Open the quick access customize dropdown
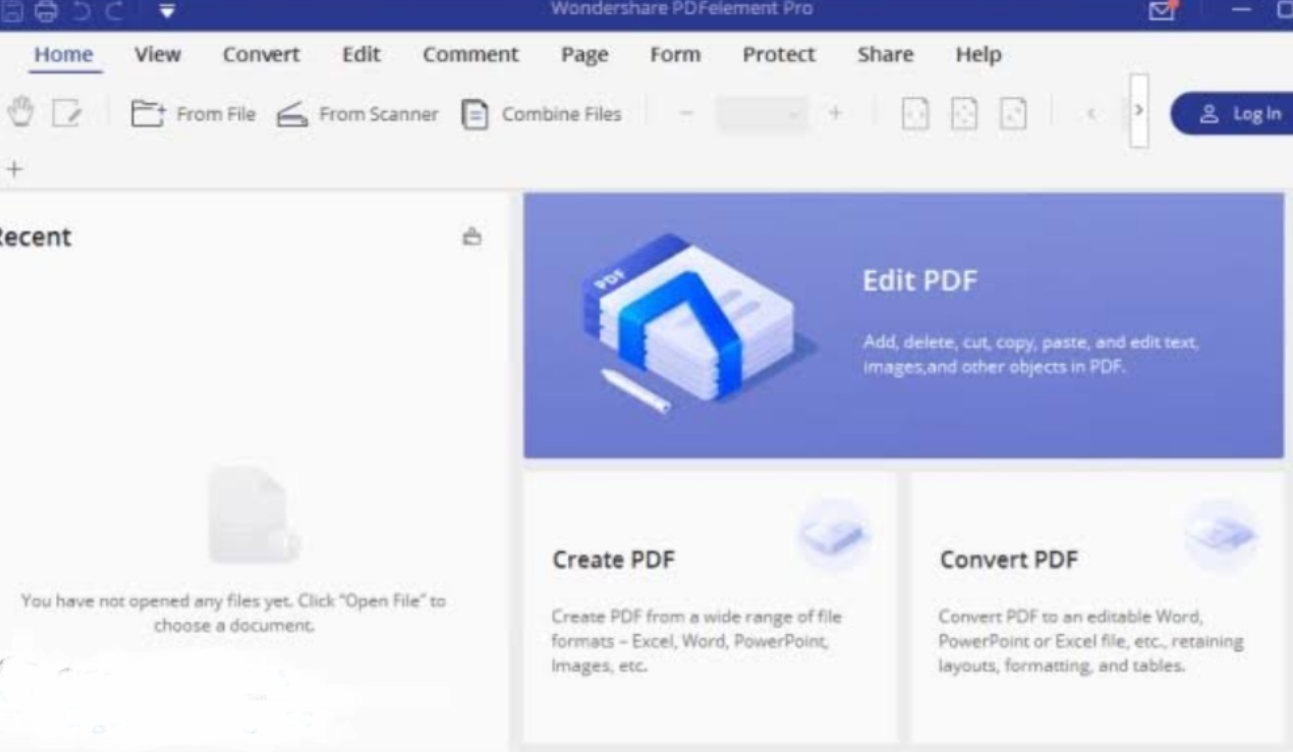The image size is (1293, 752). pos(167,12)
